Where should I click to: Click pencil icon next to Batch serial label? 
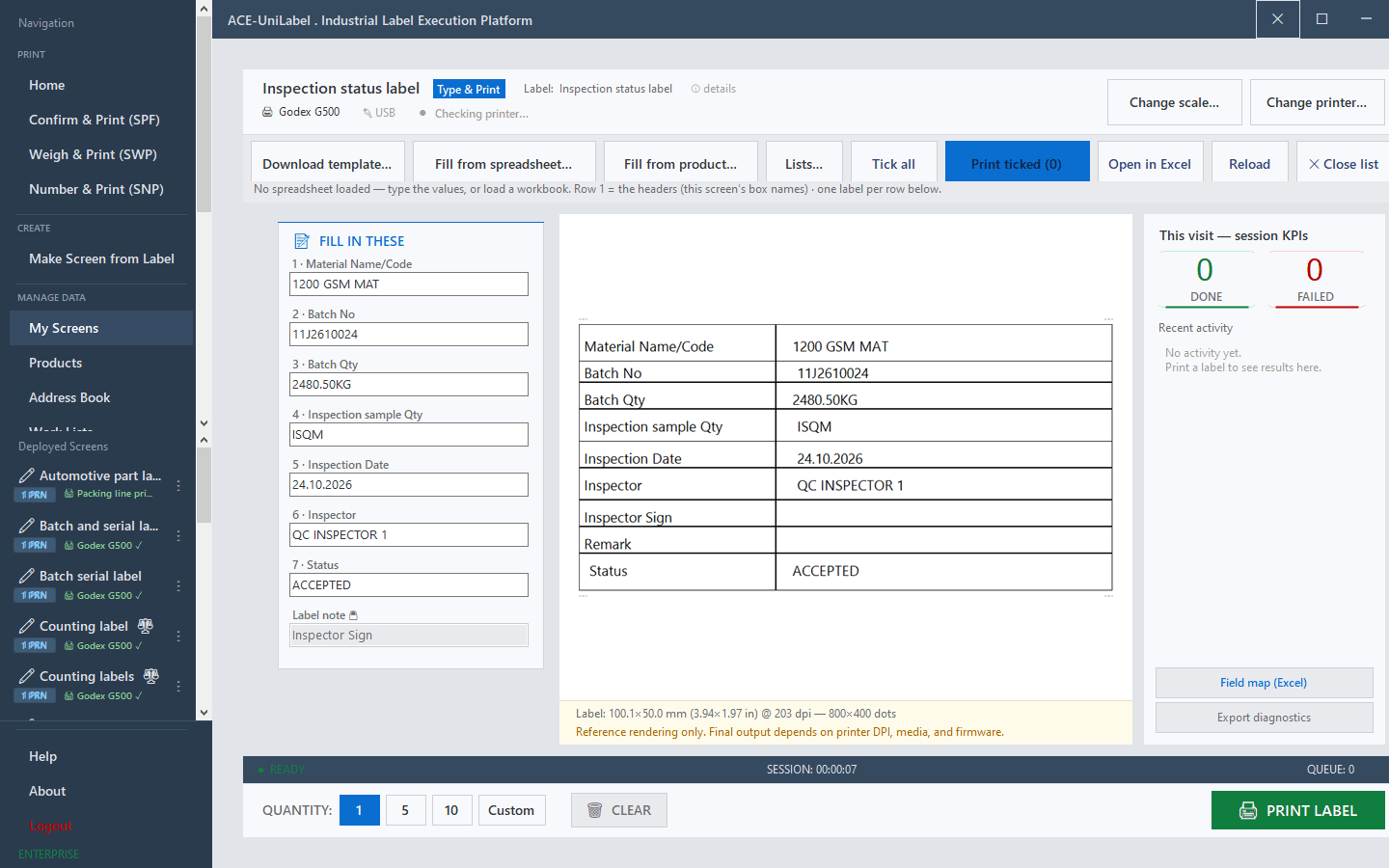click(27, 576)
